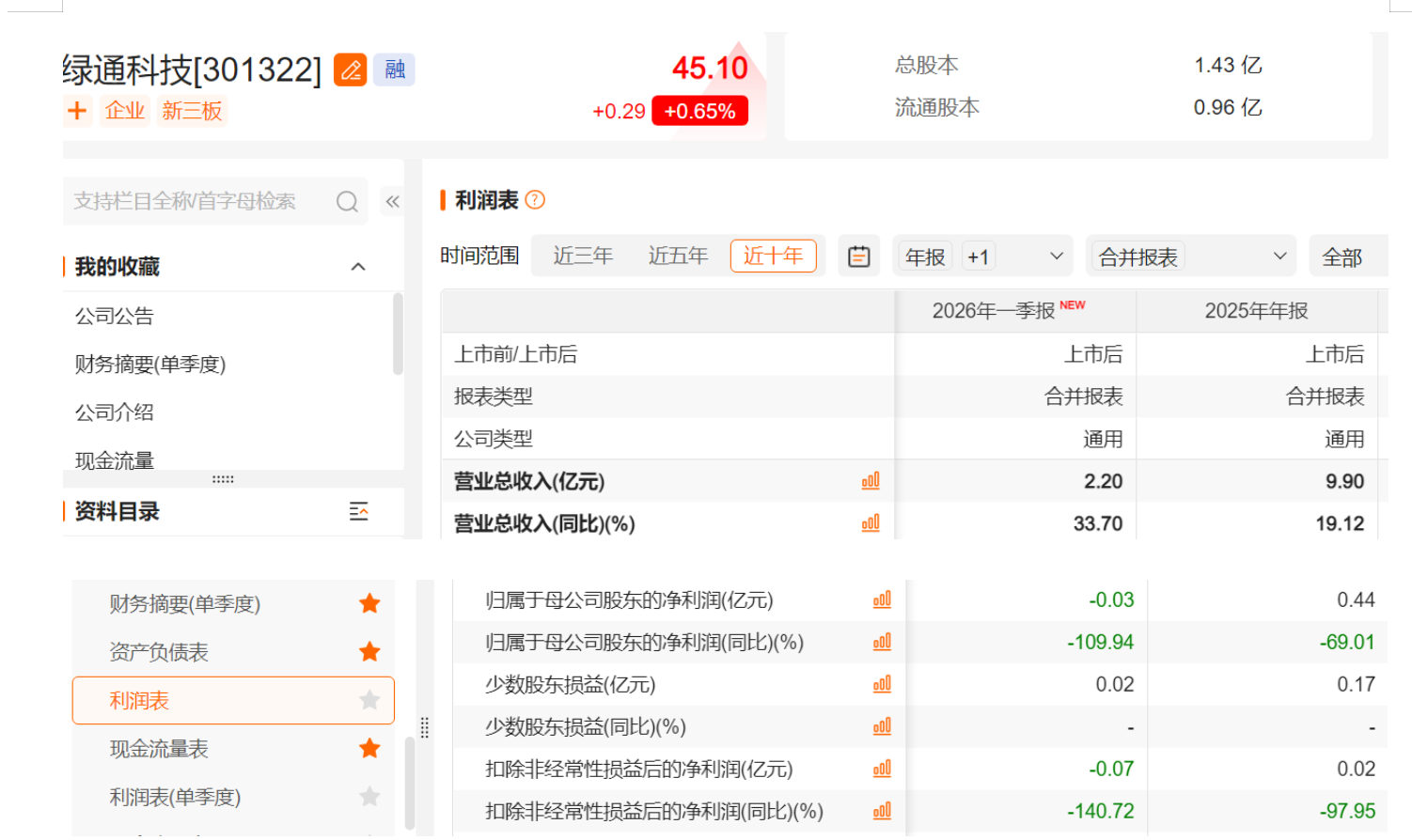This screenshot has height=840, width=1412.
Task: Click the 报表类型 row label
Action: point(494,397)
